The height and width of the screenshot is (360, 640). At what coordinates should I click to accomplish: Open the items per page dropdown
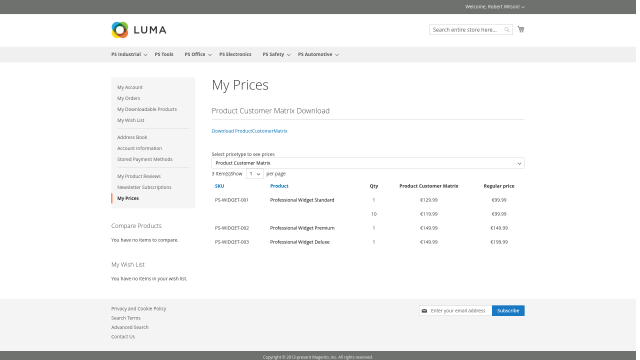[x=255, y=174]
